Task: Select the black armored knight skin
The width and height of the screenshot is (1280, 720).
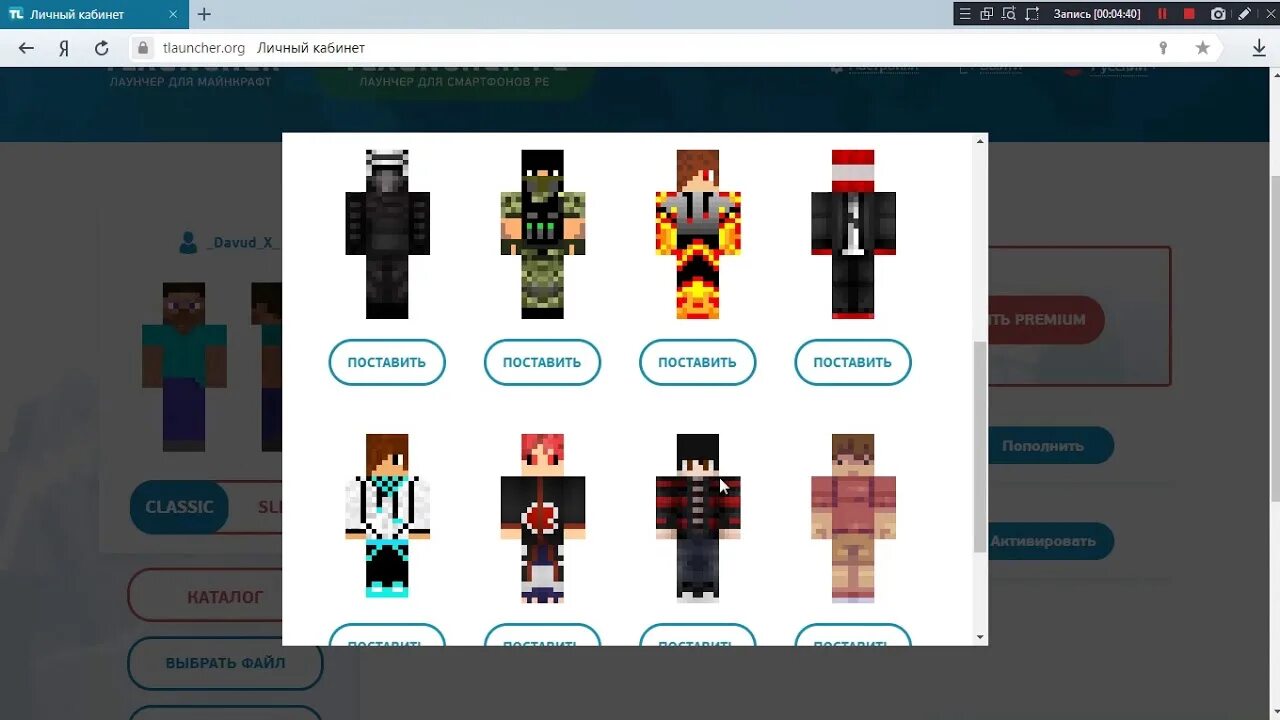Action: coord(387,234)
